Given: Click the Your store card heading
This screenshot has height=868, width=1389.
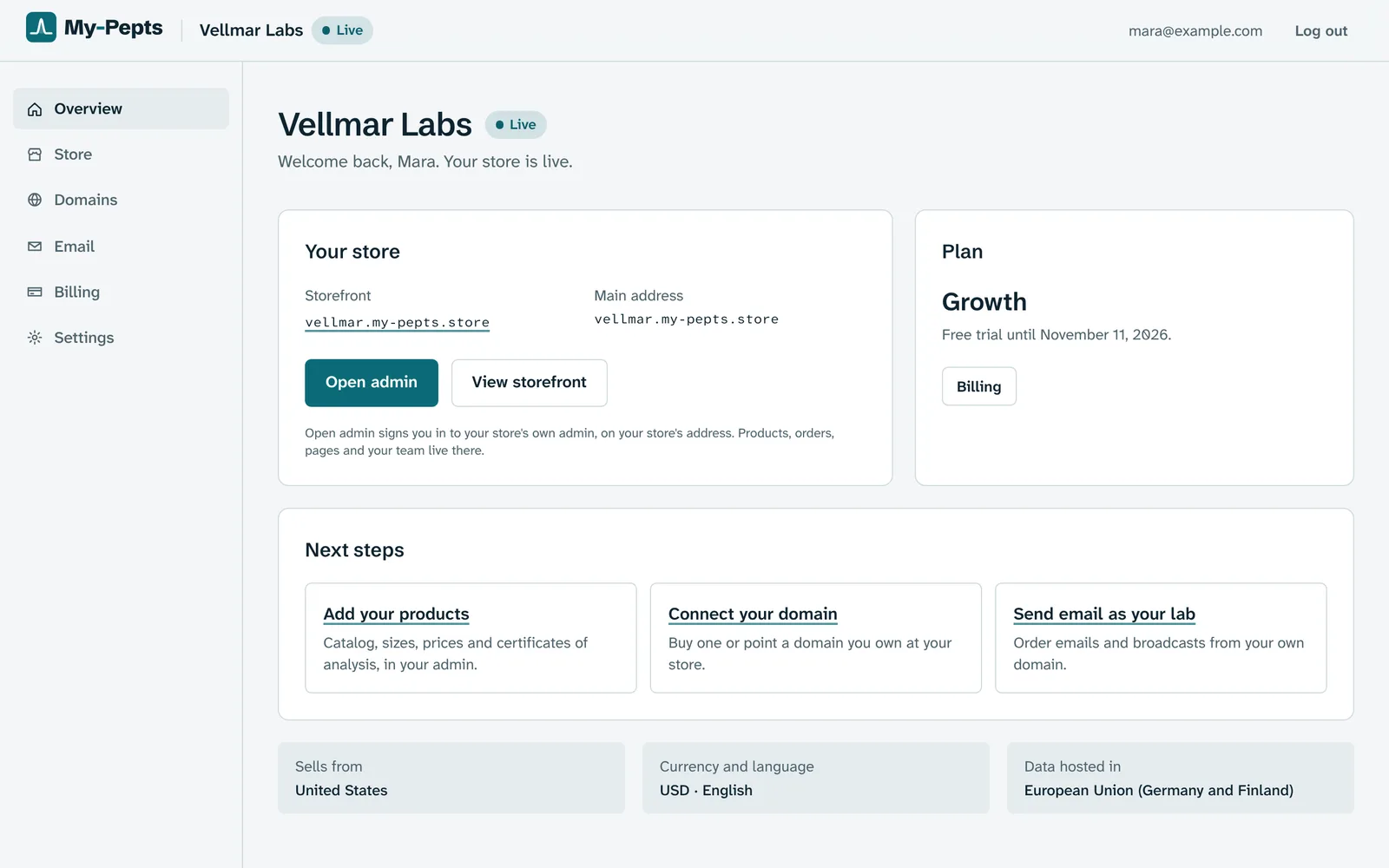Looking at the screenshot, I should [352, 252].
